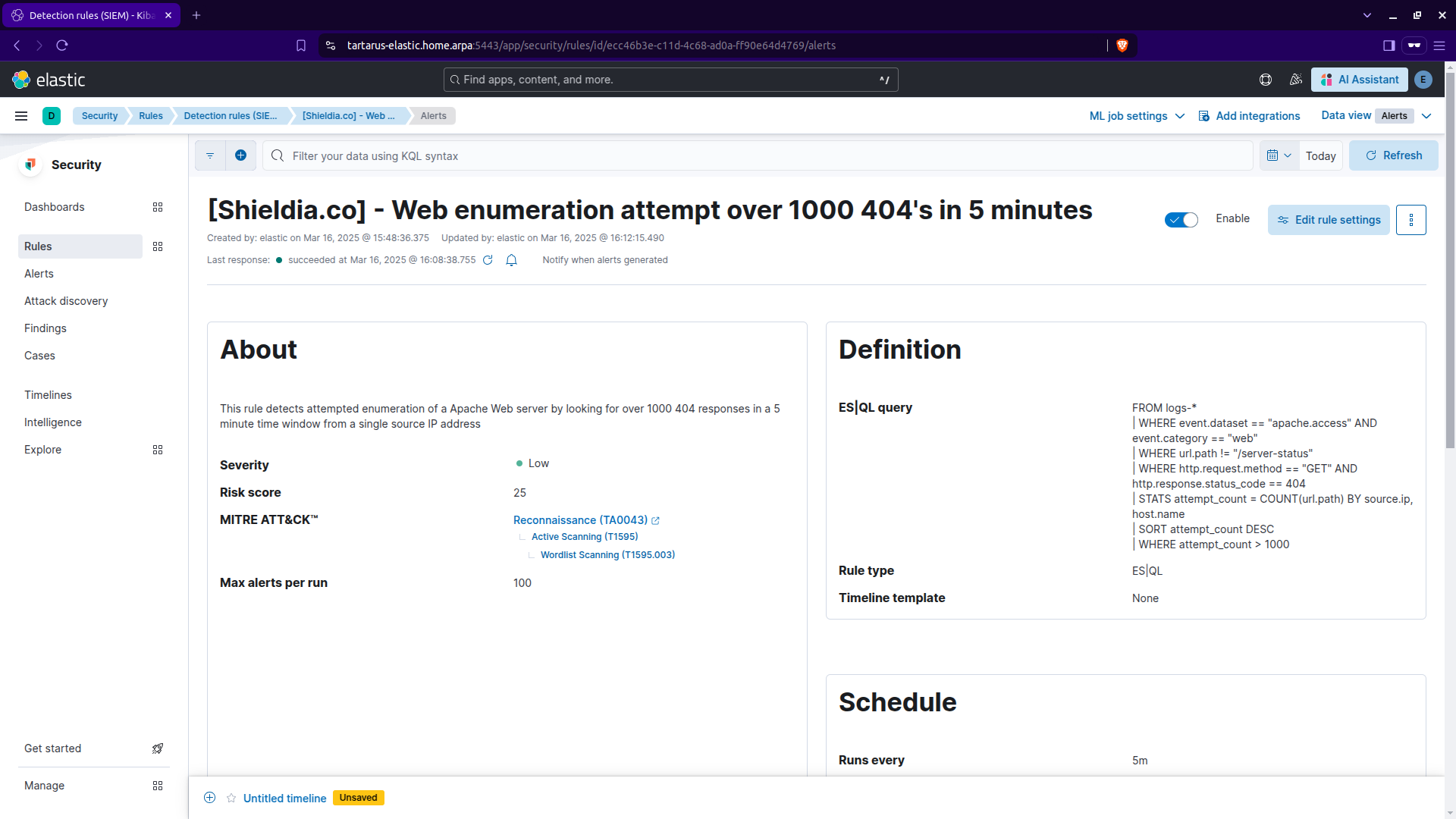Open the filter options menu icon
The width and height of the screenshot is (1456, 819).
[210, 155]
